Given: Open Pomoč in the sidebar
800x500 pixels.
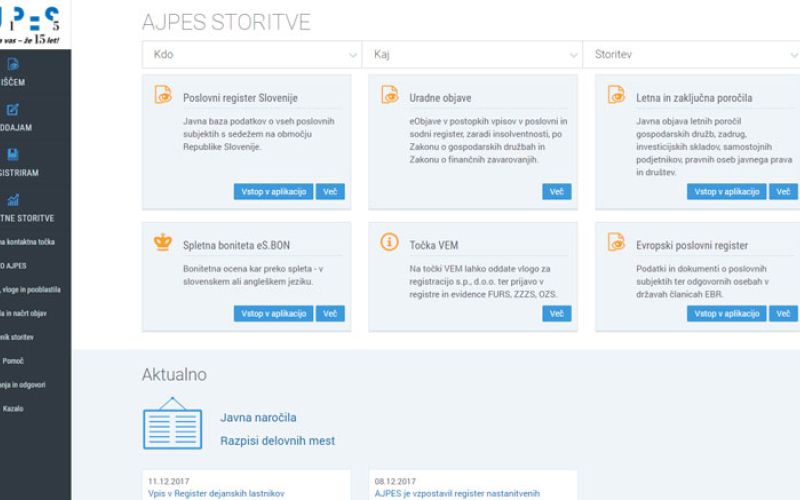Looking at the screenshot, I should (x=13, y=361).
